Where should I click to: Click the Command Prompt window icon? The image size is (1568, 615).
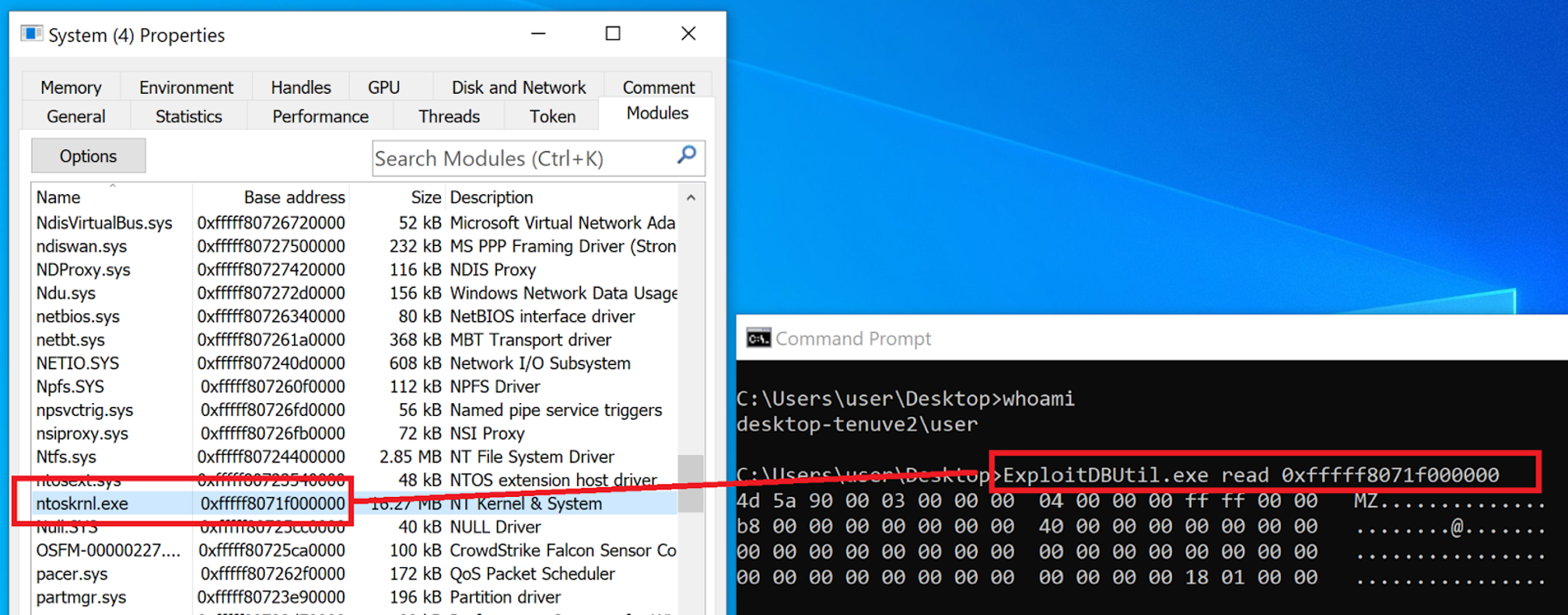758,338
